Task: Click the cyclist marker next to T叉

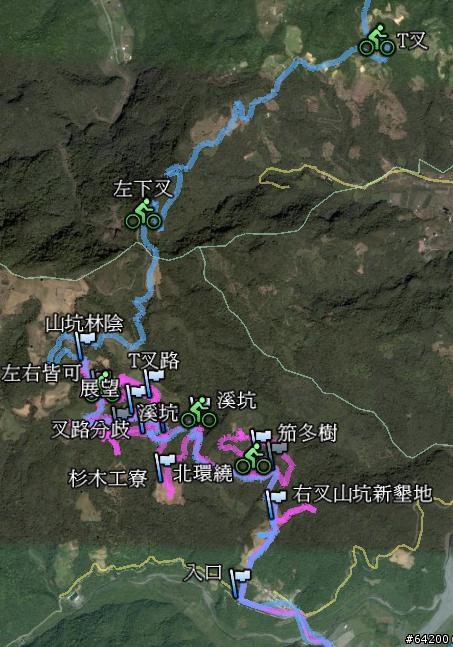Action: (x=376, y=40)
